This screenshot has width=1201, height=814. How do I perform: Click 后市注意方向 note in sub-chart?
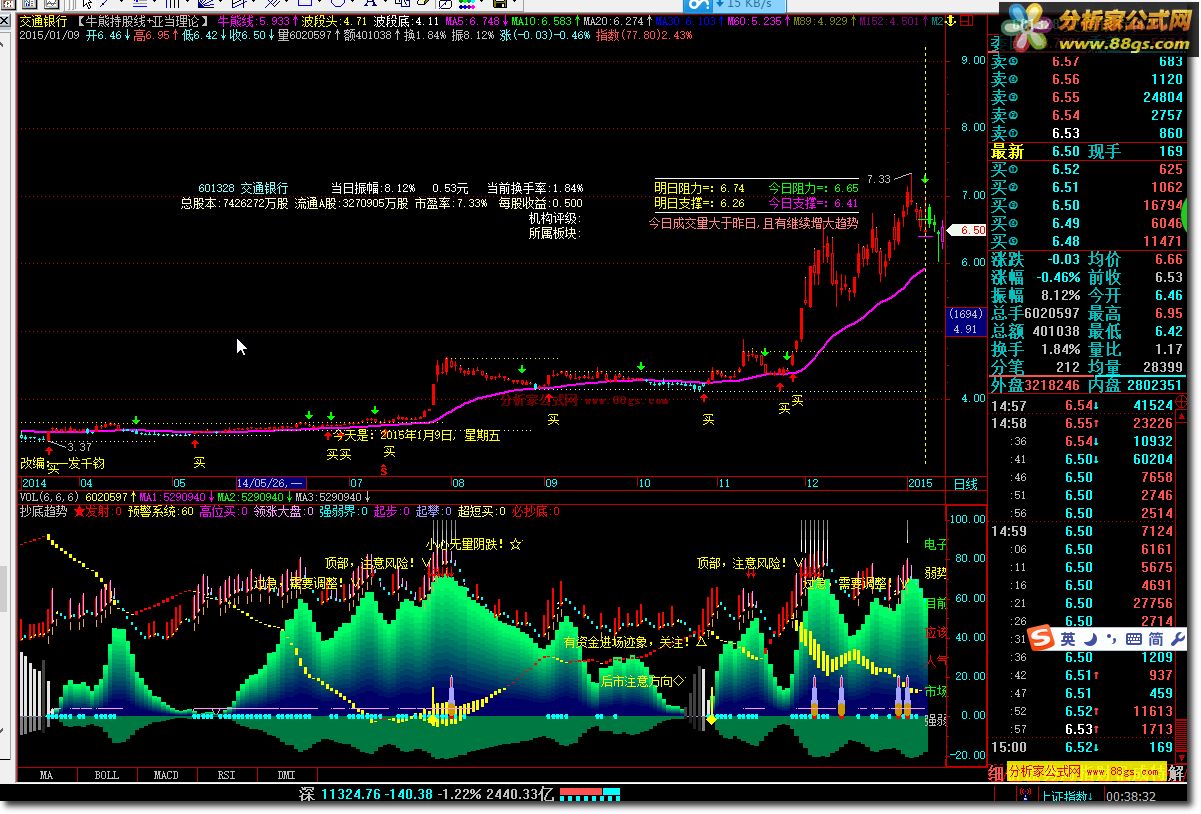(x=641, y=681)
